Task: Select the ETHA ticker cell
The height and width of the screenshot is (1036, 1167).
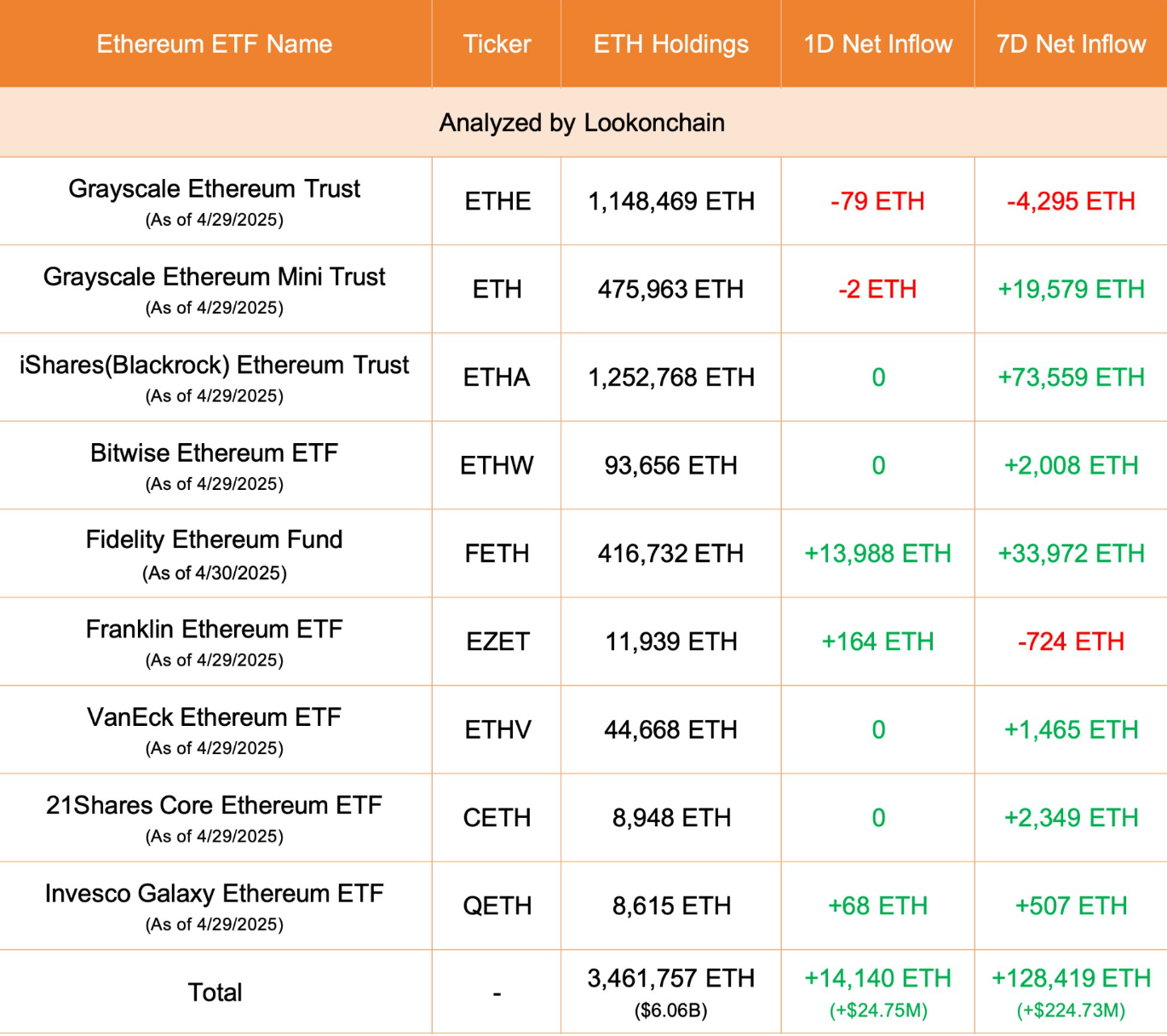Action: click(497, 377)
